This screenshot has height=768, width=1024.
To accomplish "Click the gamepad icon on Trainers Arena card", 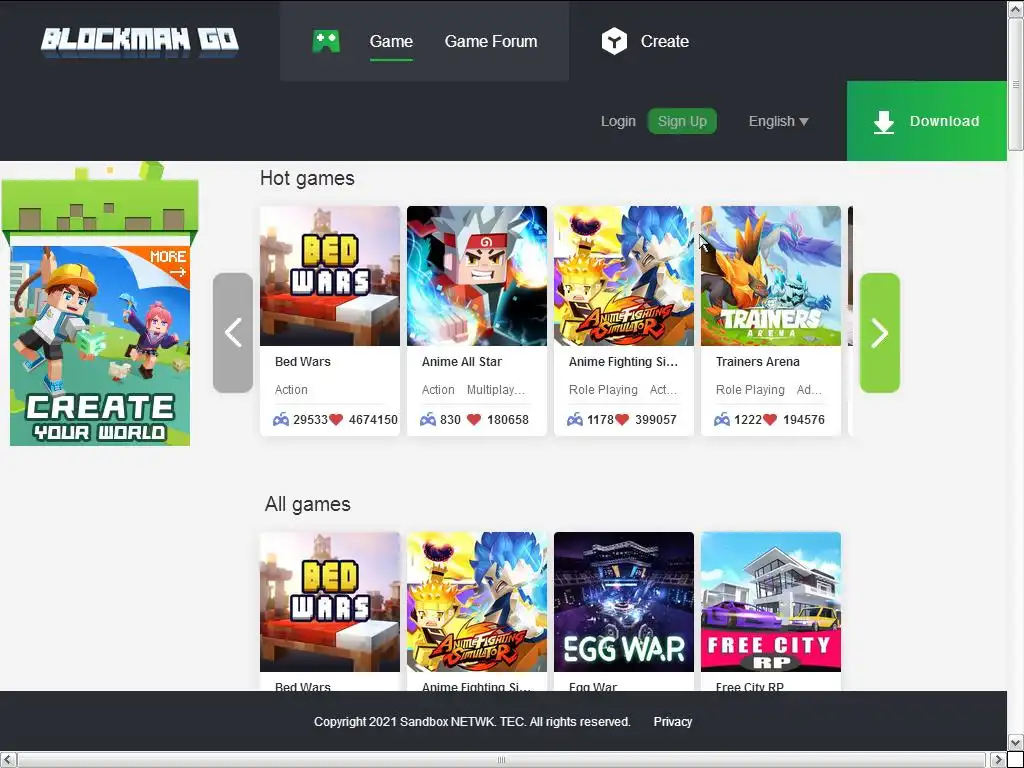I will [722, 419].
